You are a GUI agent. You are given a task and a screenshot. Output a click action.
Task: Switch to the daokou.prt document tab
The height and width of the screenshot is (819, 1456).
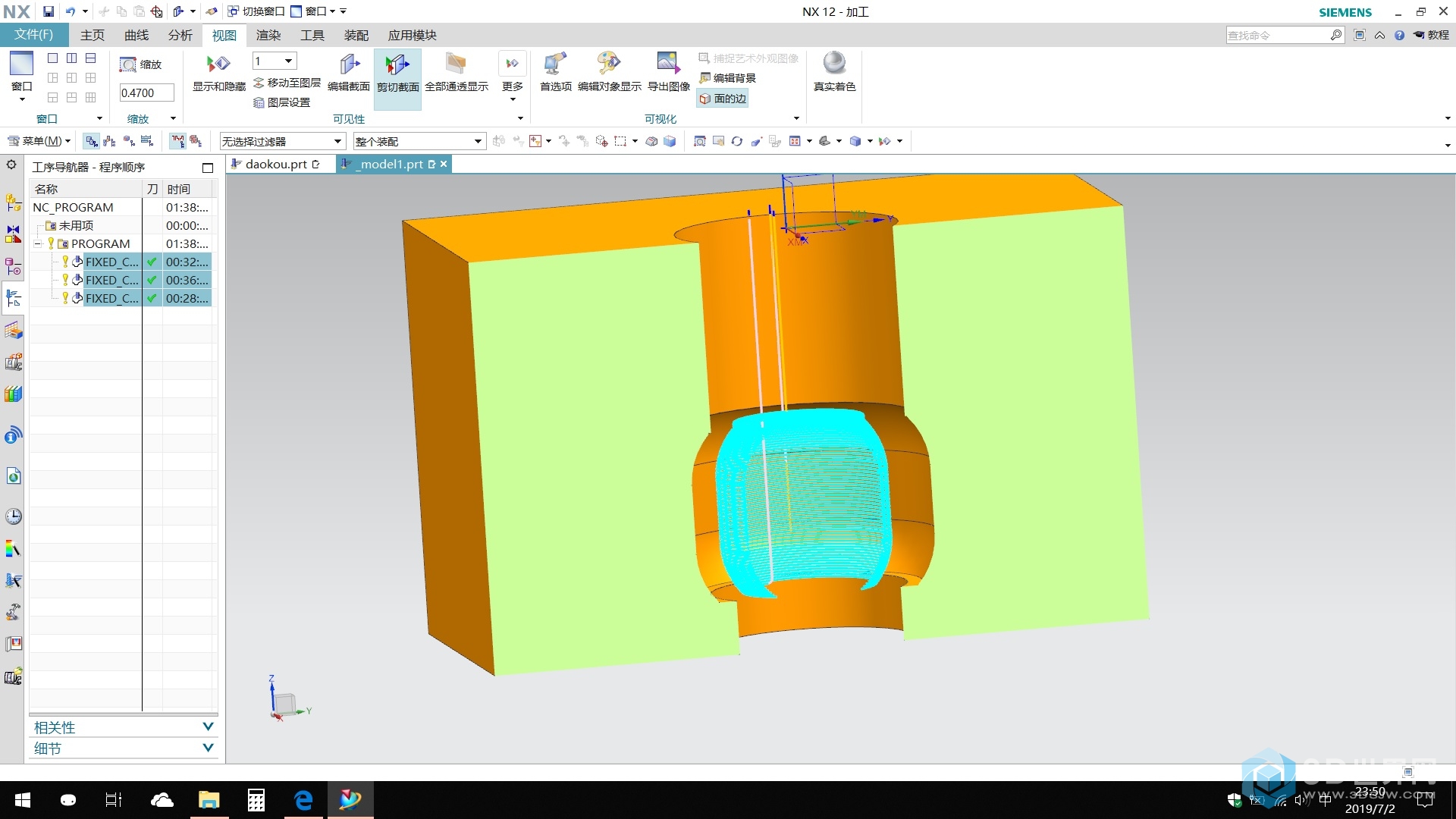click(276, 164)
